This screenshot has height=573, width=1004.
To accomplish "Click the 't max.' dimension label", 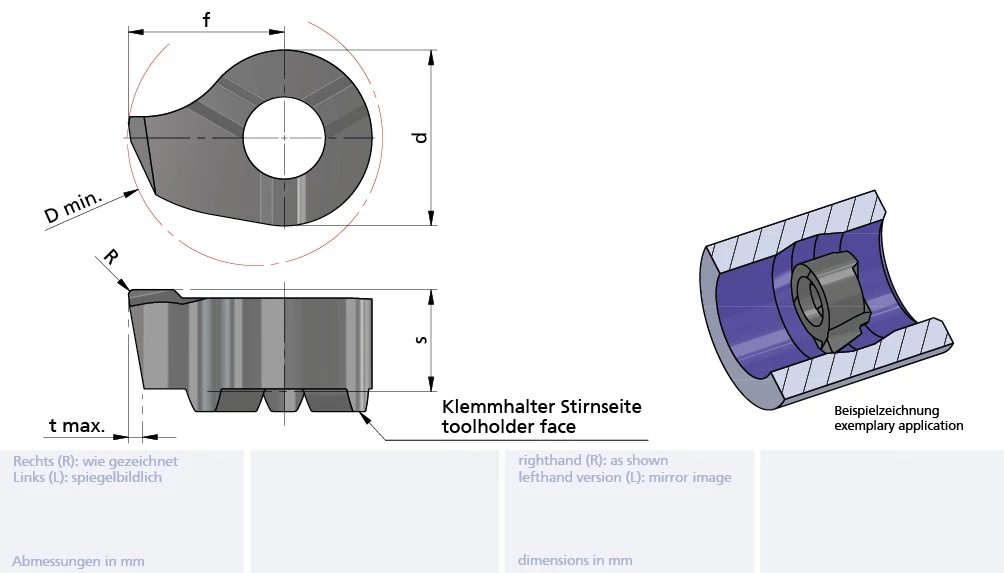I will (77, 426).
